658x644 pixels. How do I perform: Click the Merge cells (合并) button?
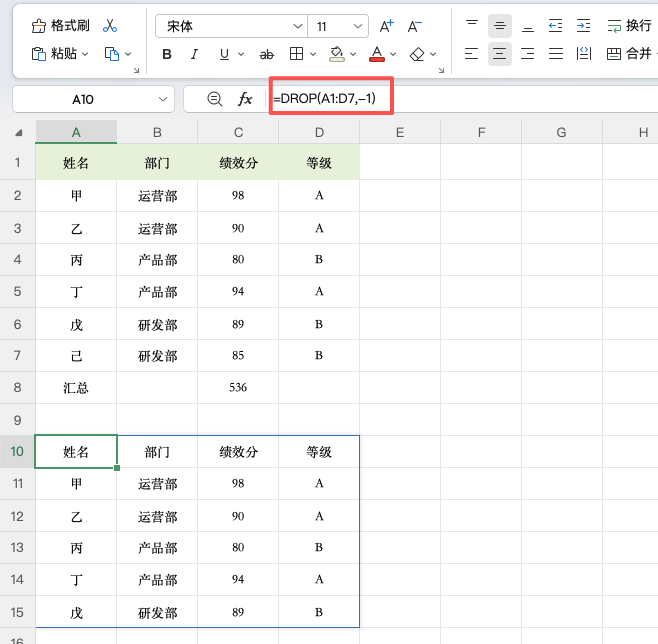tap(629, 54)
